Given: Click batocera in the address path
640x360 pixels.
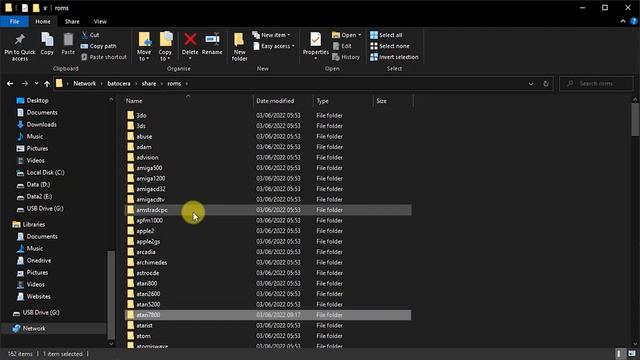Looking at the screenshot, I should [x=119, y=84].
